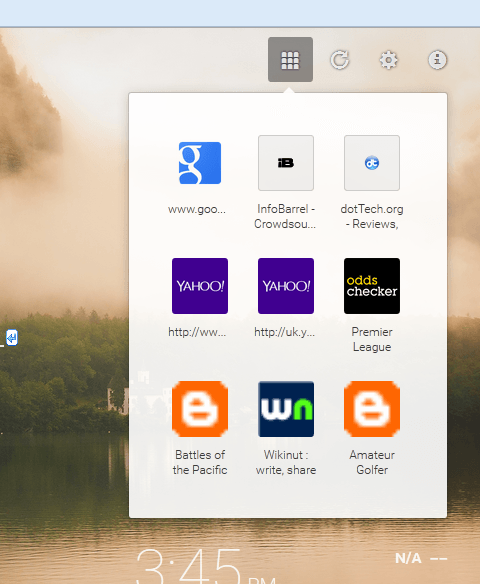Open the Blogger tile for Battles of the Pacific
This screenshot has height=584, width=480.
(x=200, y=409)
